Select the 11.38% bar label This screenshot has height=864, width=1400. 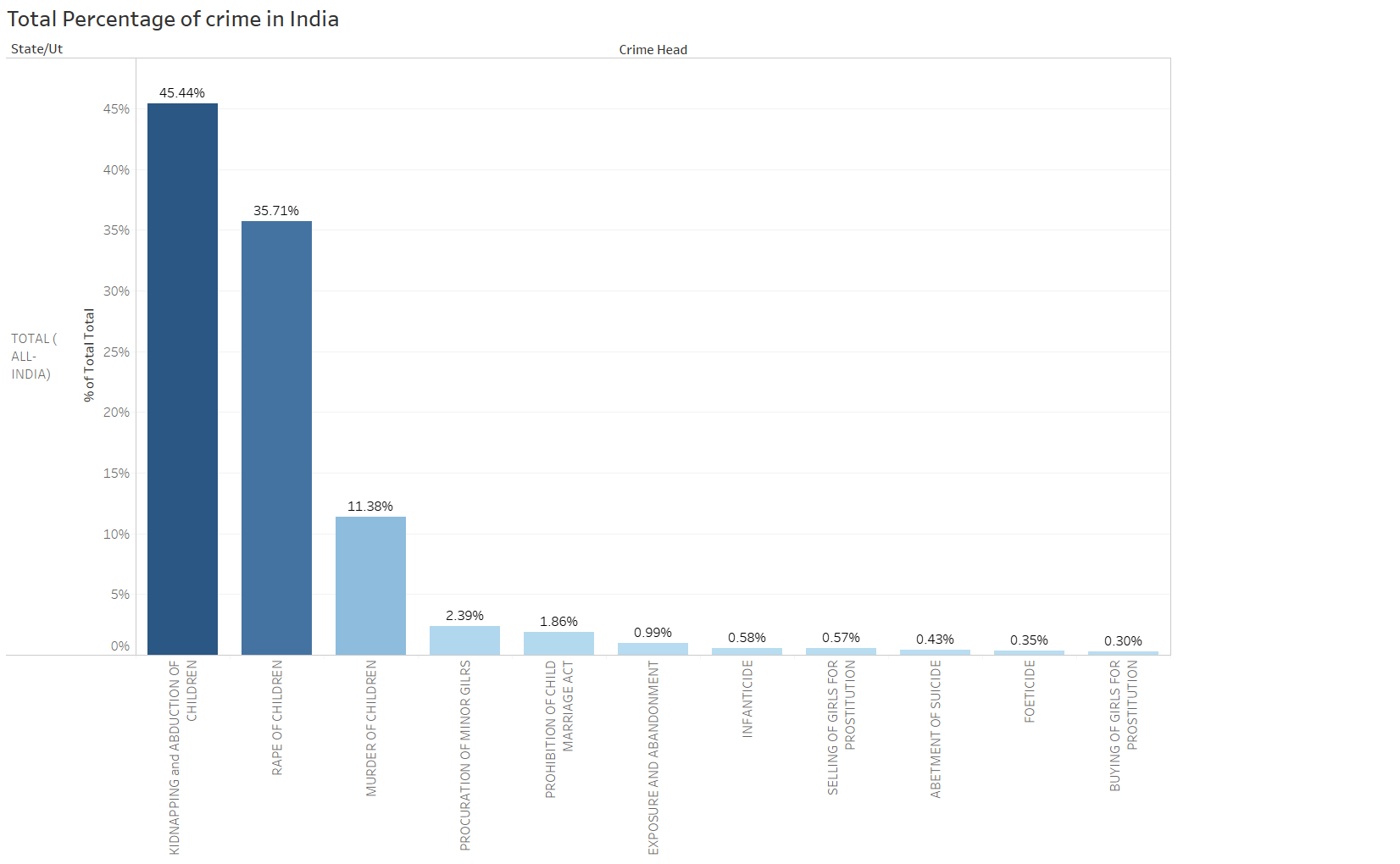(x=370, y=507)
